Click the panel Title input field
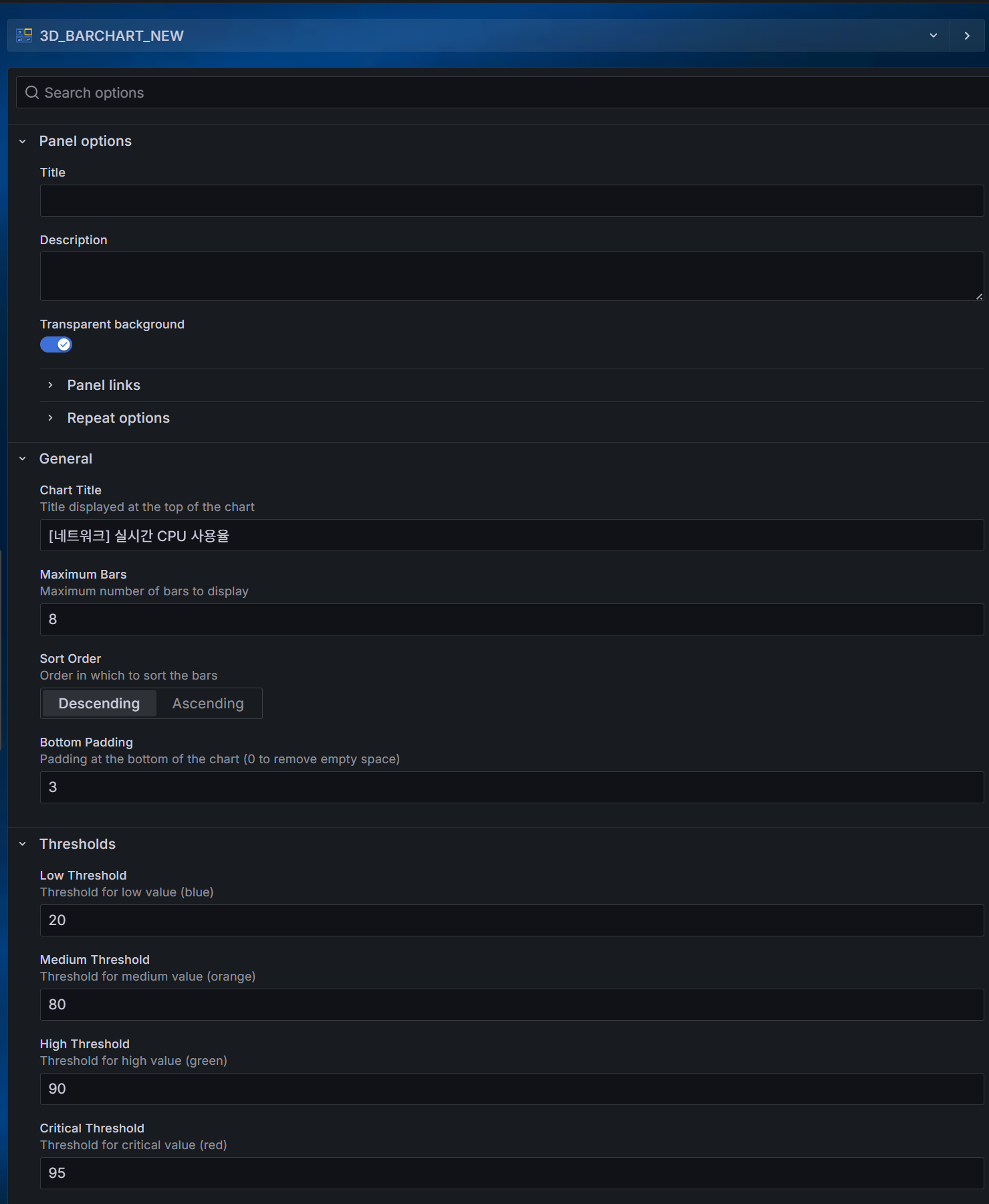 [x=511, y=201]
